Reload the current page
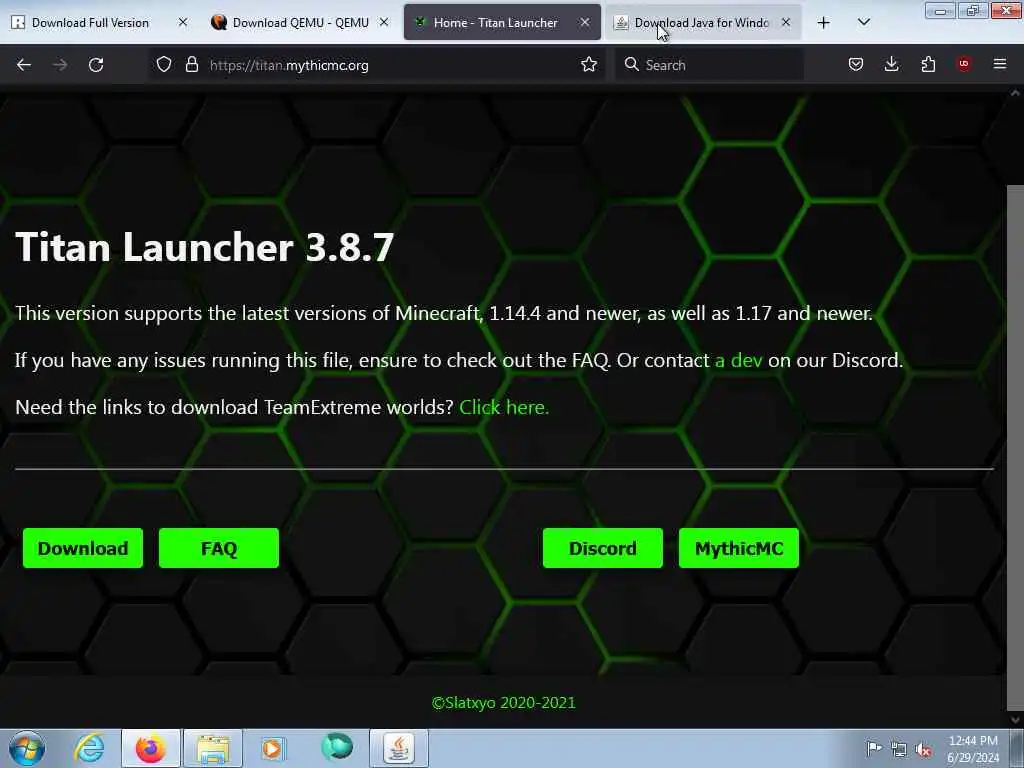 pos(96,65)
